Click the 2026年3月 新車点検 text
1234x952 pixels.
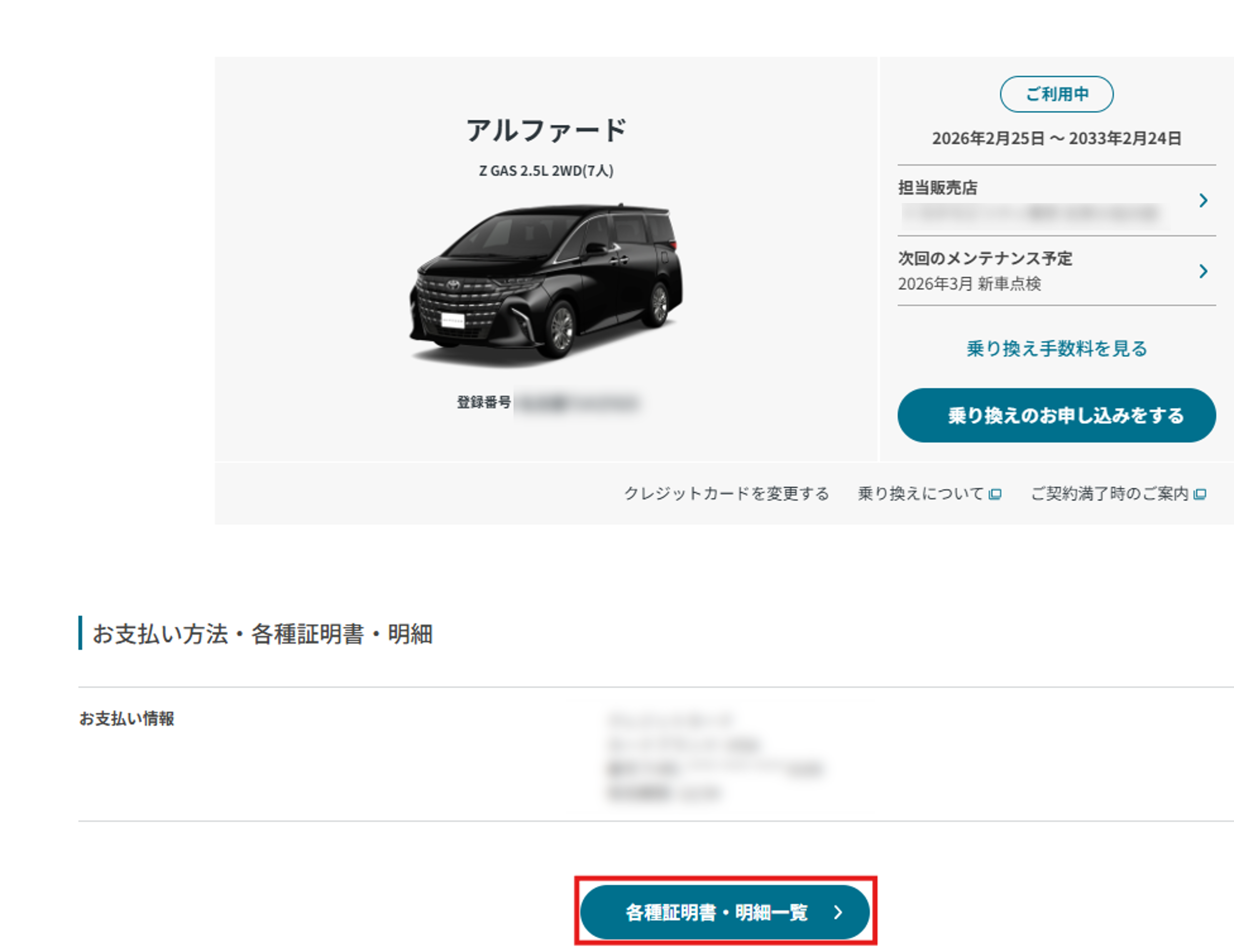pos(970,283)
